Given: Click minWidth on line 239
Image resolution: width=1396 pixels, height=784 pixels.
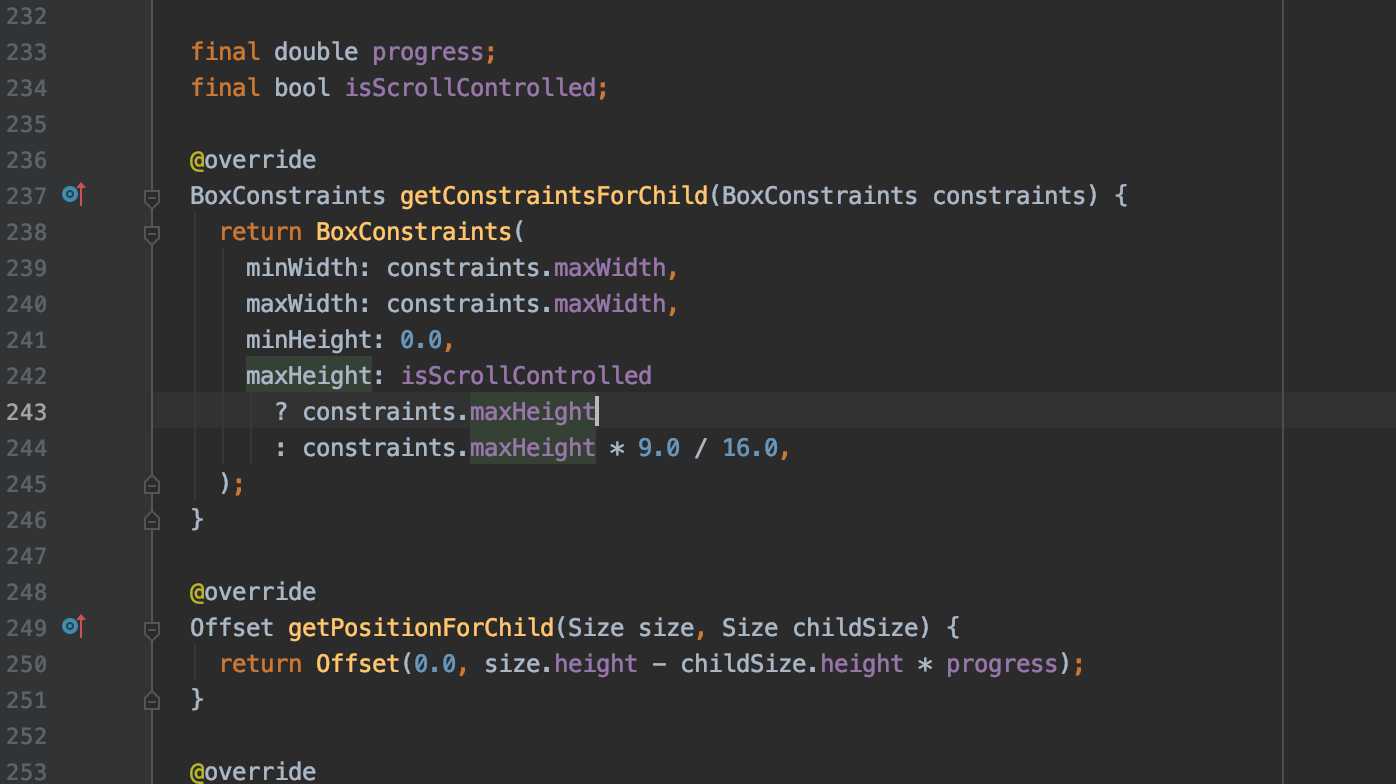Looking at the screenshot, I should point(303,268).
